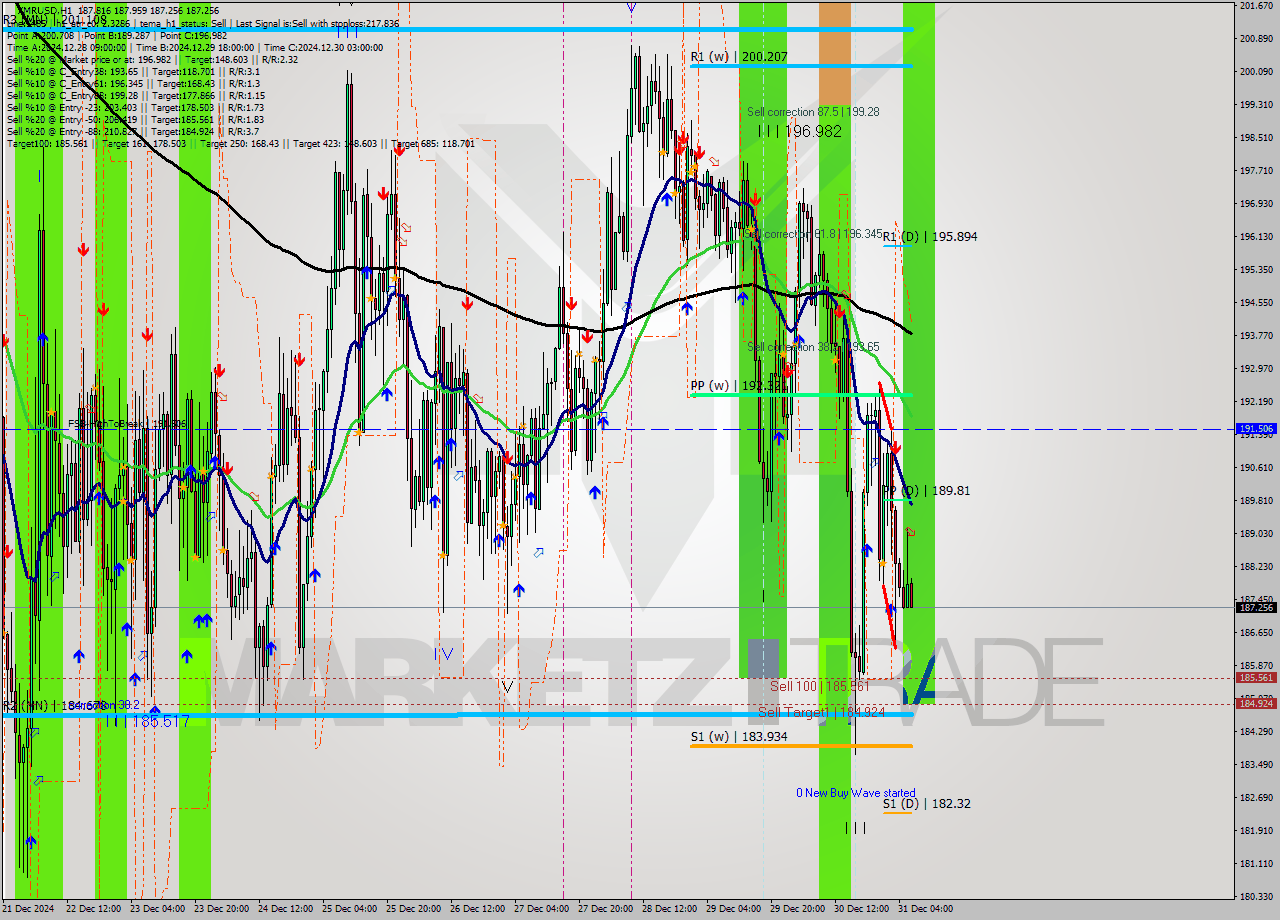Viewport: 1280px width, 920px height.
Task: Click the '31 Dec 04:00' time axis label
Action: point(925,909)
